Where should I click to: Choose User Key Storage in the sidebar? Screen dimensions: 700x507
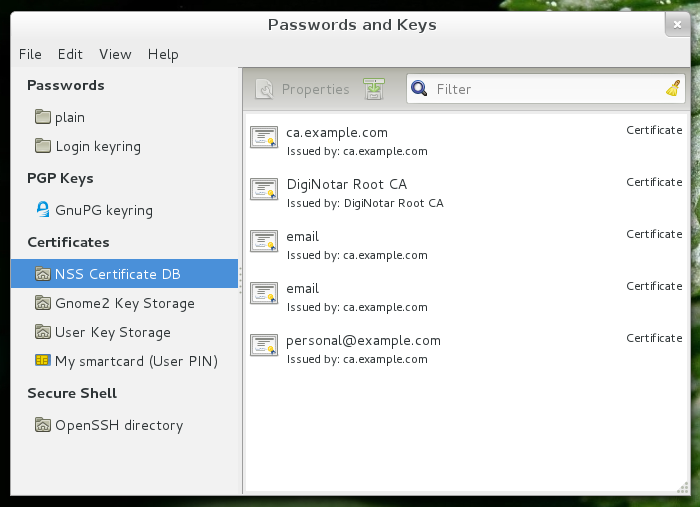125,332
